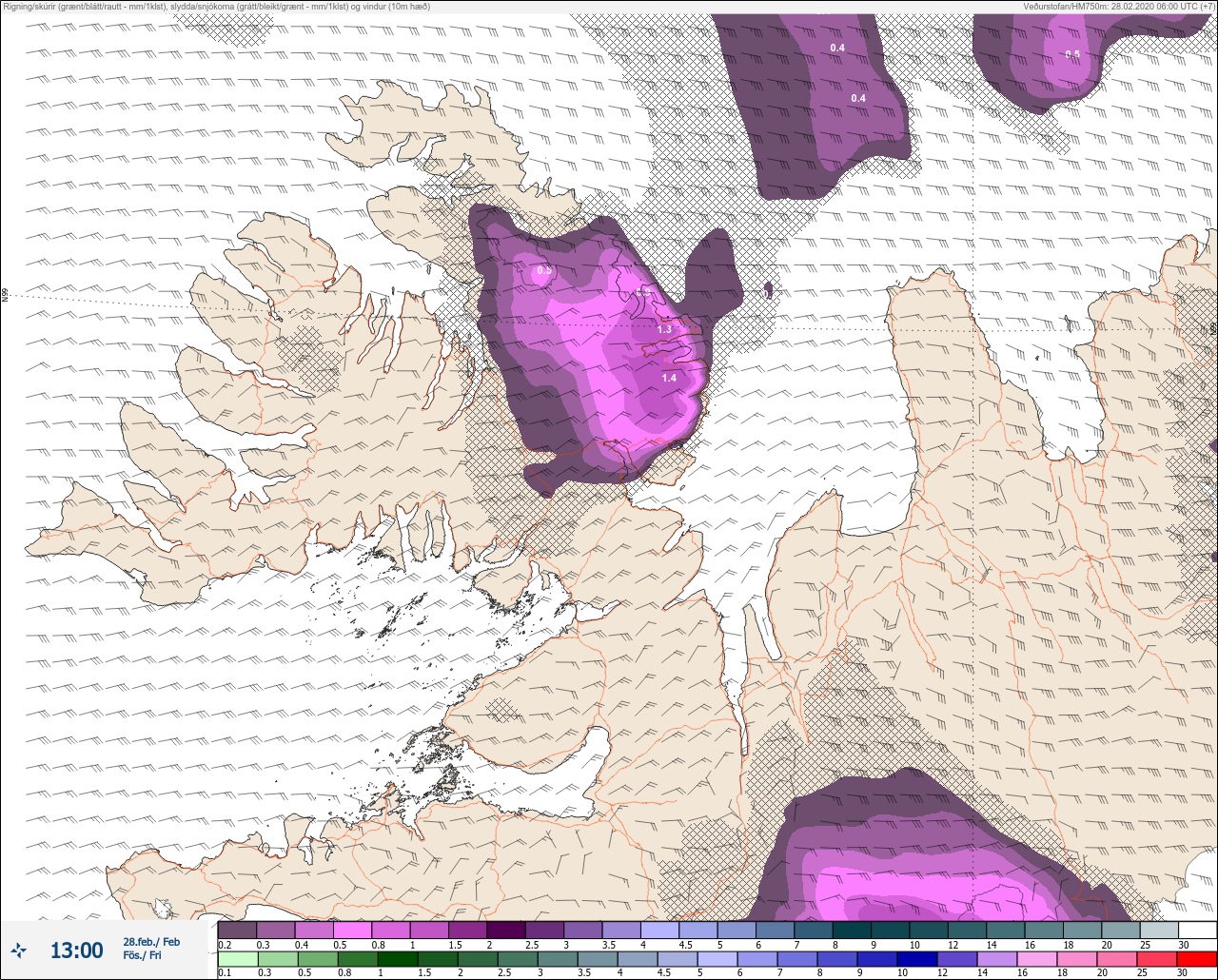1218x980 pixels.
Task: Click the 'Fös./ Fri' weekday label
Action: (x=140, y=956)
